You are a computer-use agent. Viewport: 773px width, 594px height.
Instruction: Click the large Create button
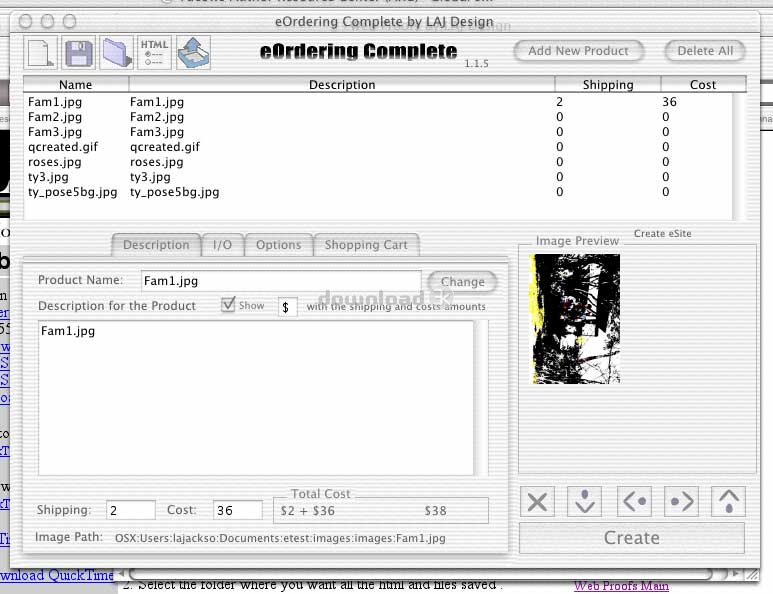point(631,538)
